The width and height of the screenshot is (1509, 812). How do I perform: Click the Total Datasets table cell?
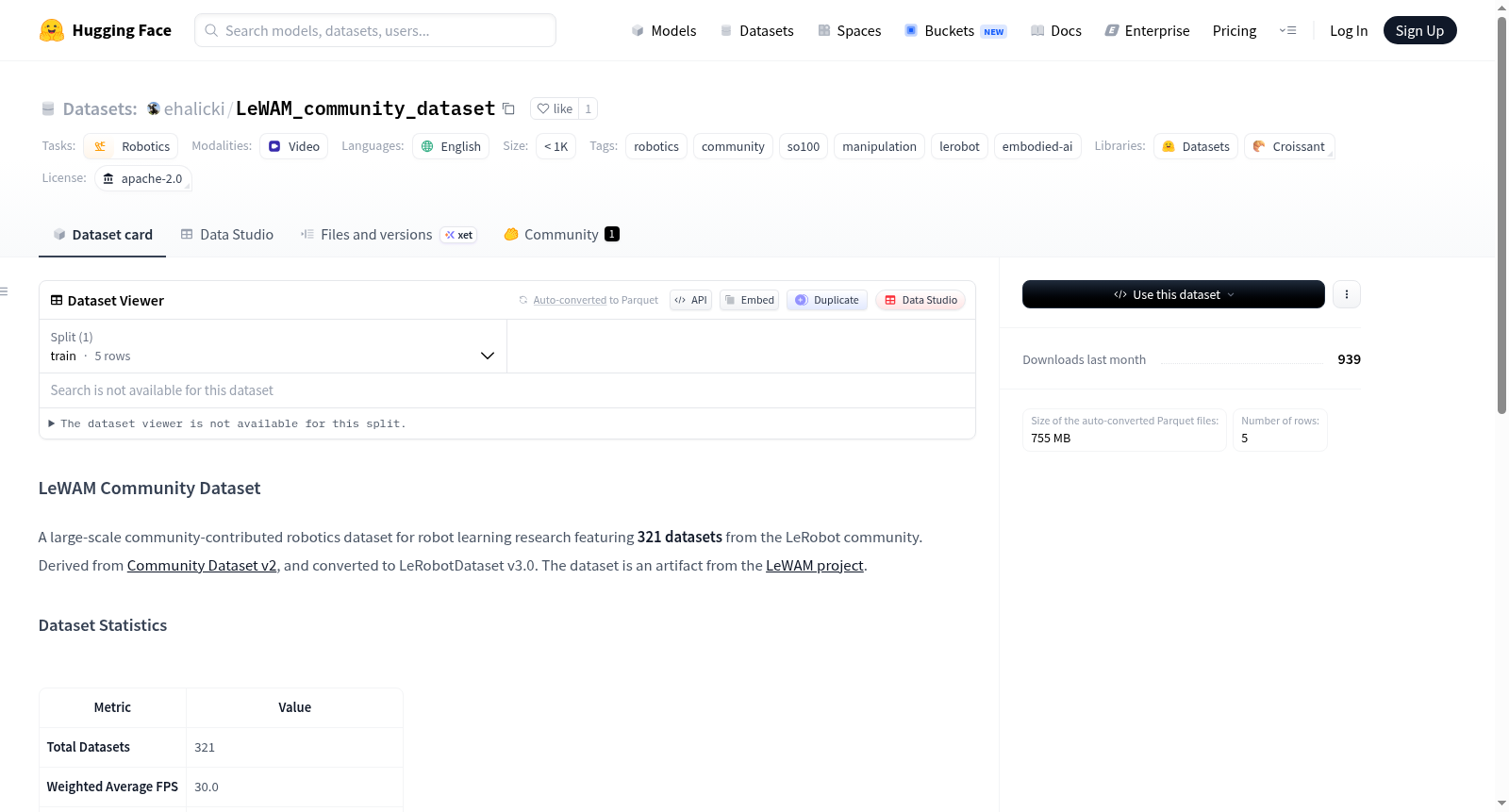click(x=112, y=747)
